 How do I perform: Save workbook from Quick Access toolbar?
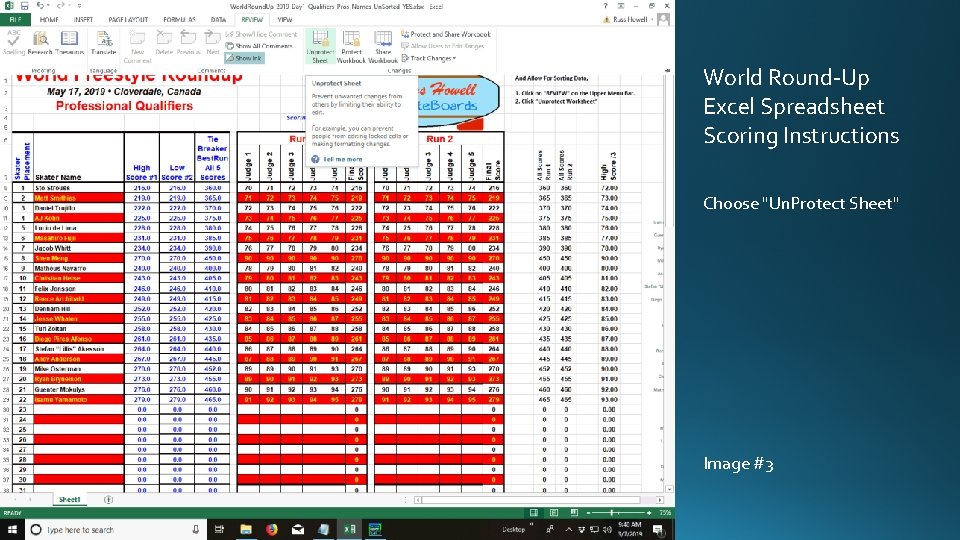[24, 6]
